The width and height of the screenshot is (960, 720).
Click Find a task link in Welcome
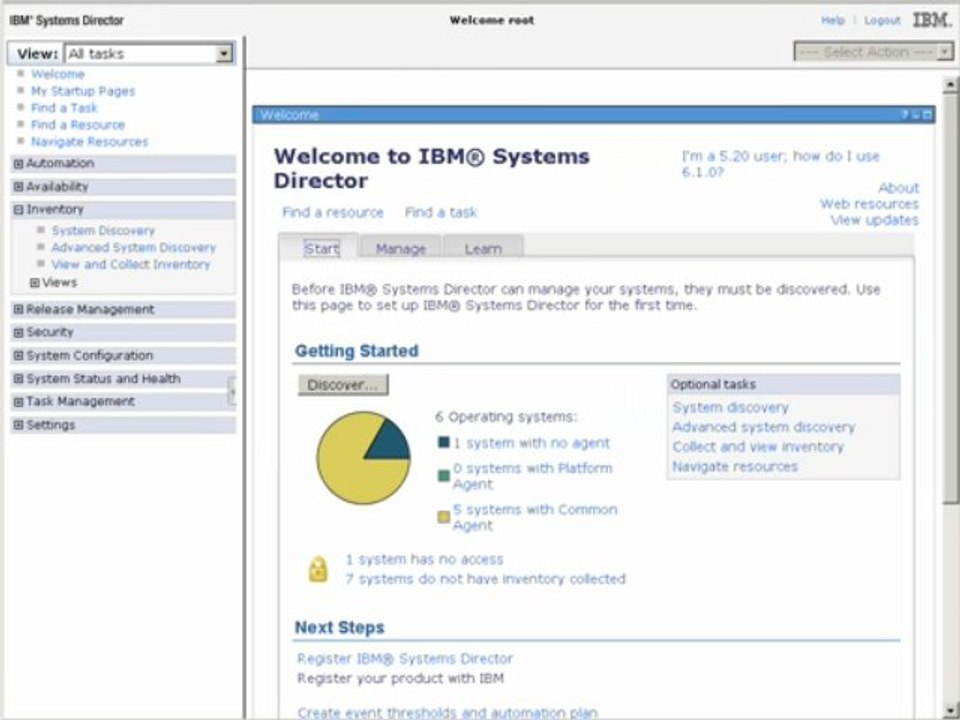click(x=441, y=212)
